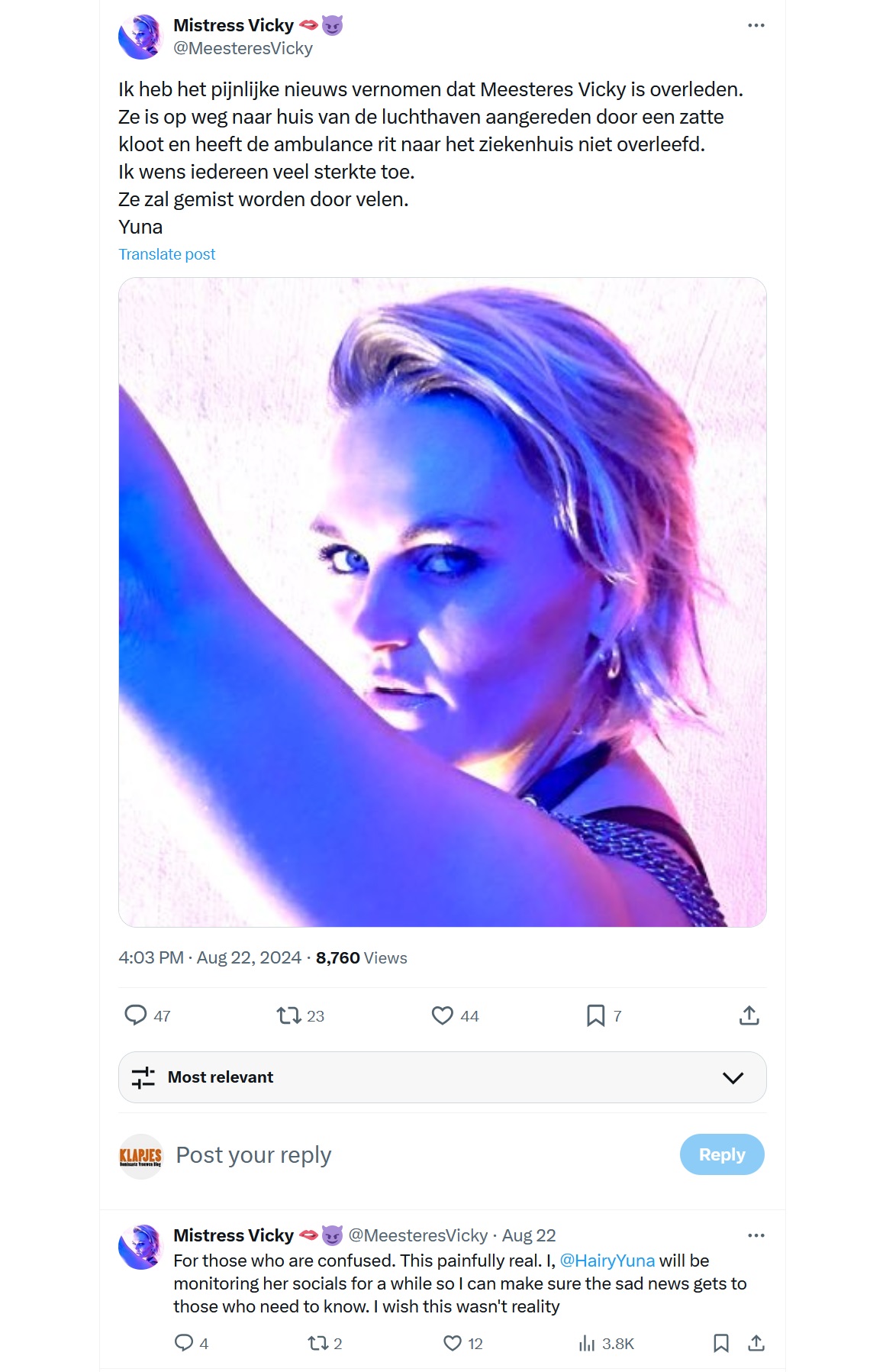The height and width of the screenshot is (1372, 870).
Task: Open more options on the main post
Action: tap(756, 25)
